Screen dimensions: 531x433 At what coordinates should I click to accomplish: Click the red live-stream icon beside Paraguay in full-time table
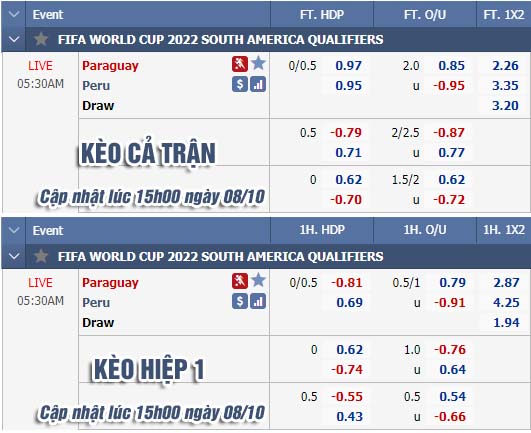240,64
